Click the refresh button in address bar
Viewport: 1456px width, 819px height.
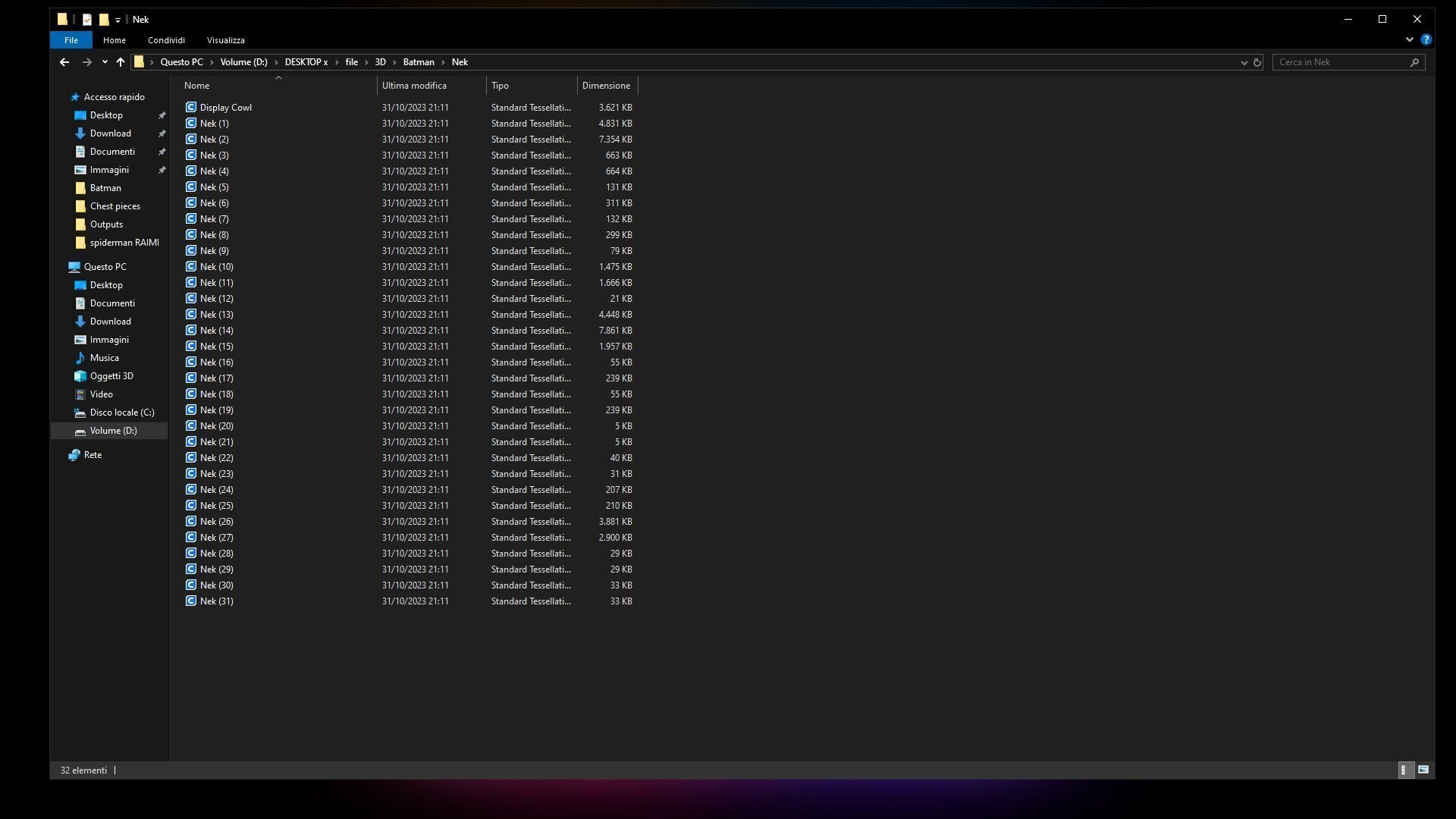[x=1257, y=62]
